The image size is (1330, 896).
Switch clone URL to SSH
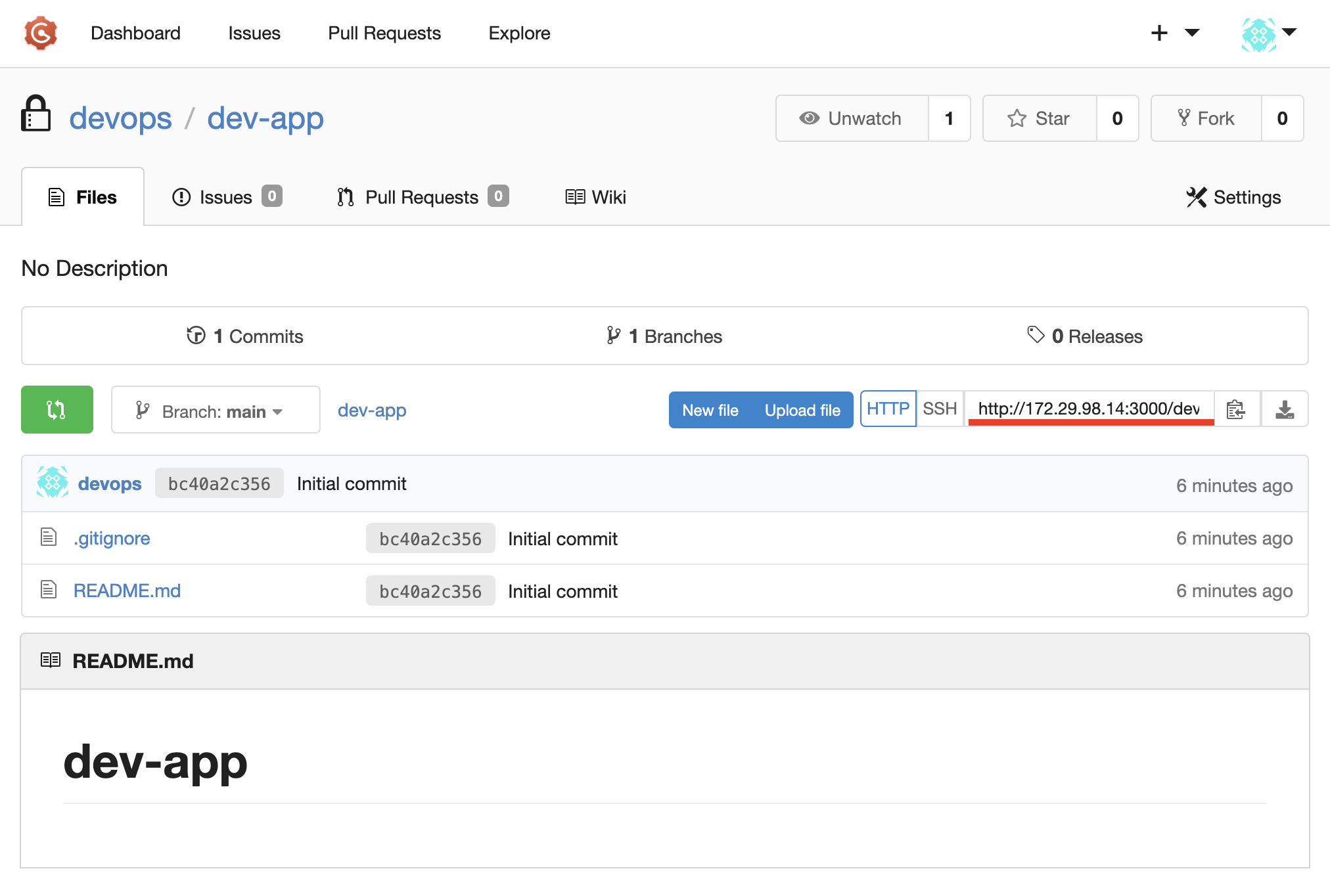pos(939,409)
